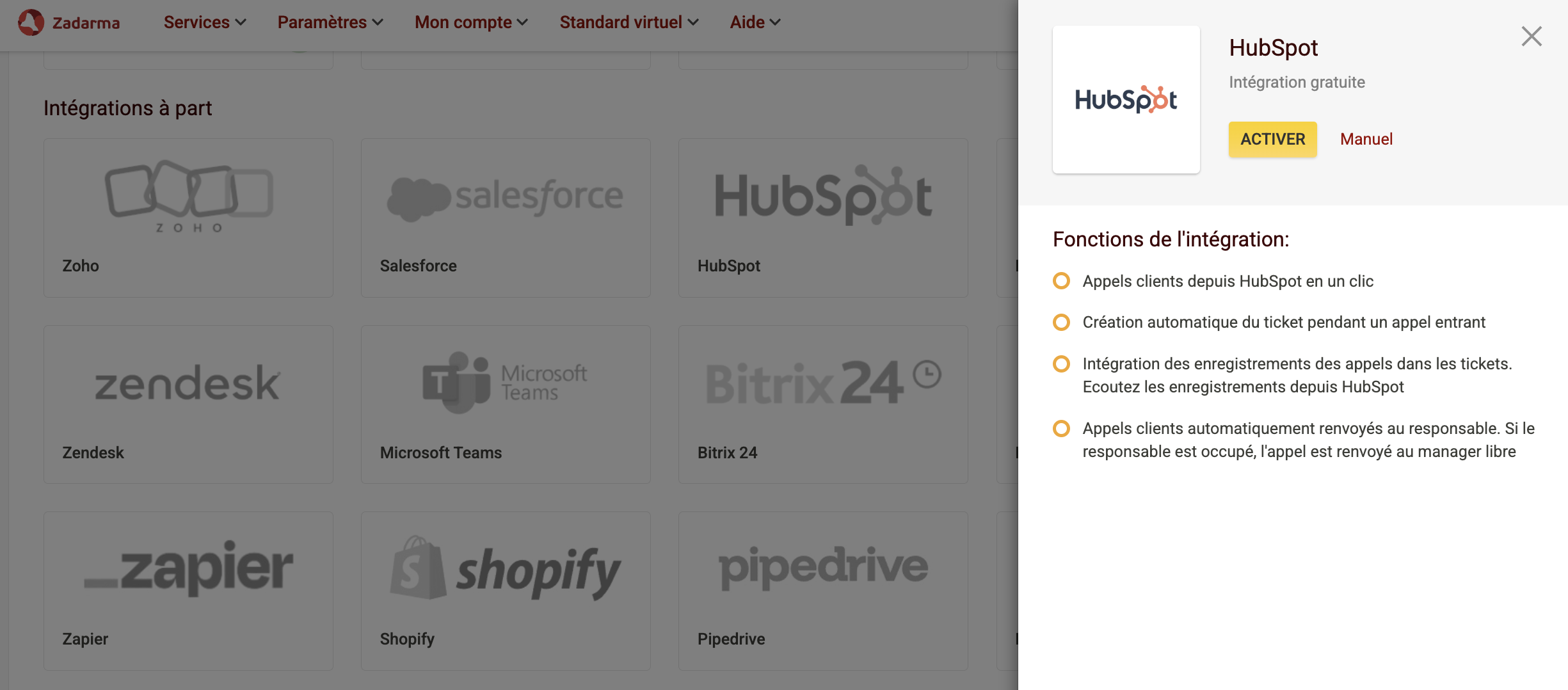Click the Zadarma logo icon
1568x690 pixels.
click(x=31, y=22)
